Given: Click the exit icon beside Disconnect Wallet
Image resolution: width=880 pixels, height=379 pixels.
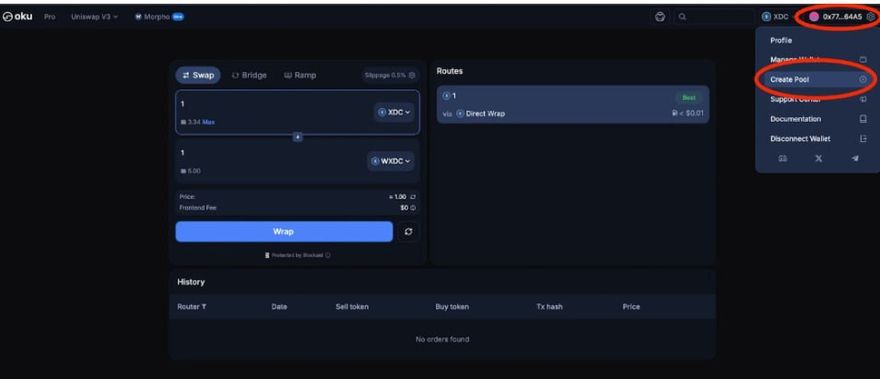Looking at the screenshot, I should pyautogui.click(x=863, y=139).
